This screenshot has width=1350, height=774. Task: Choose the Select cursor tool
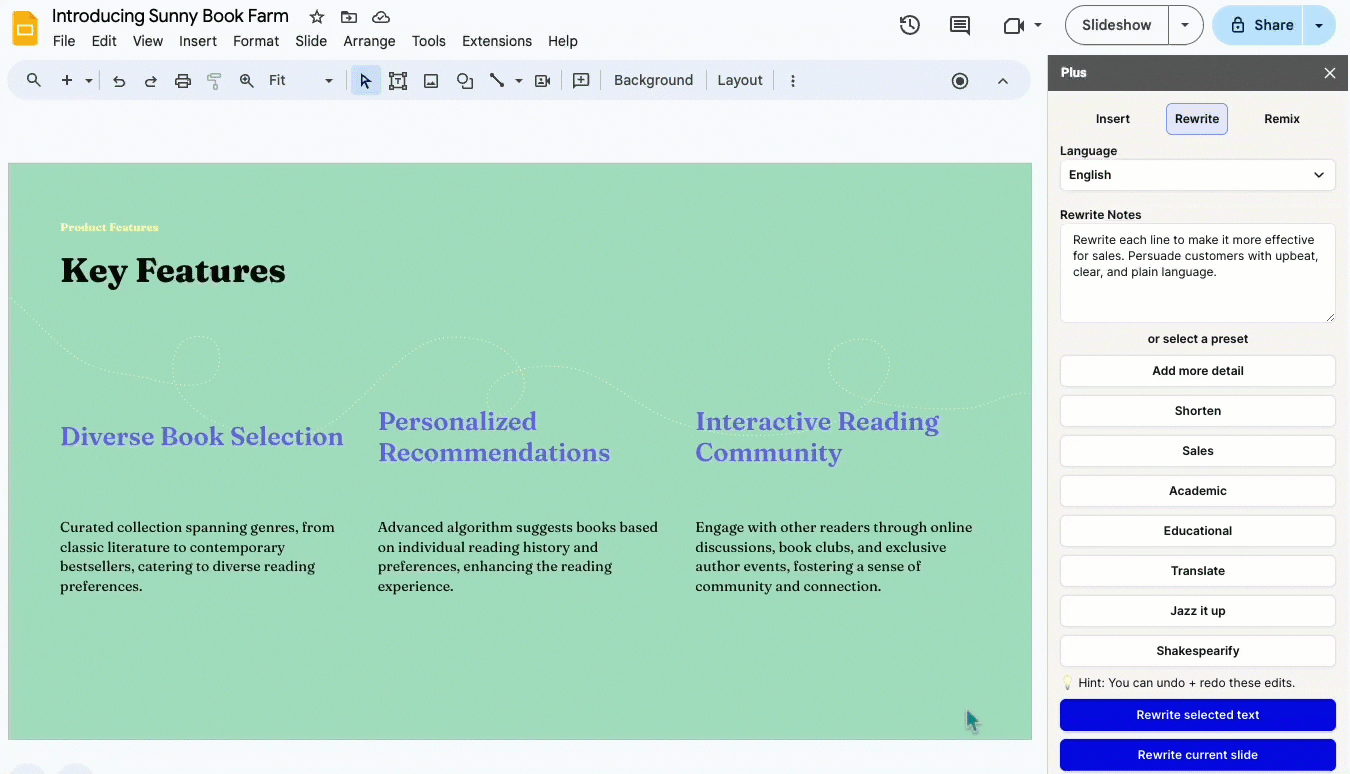(365, 81)
